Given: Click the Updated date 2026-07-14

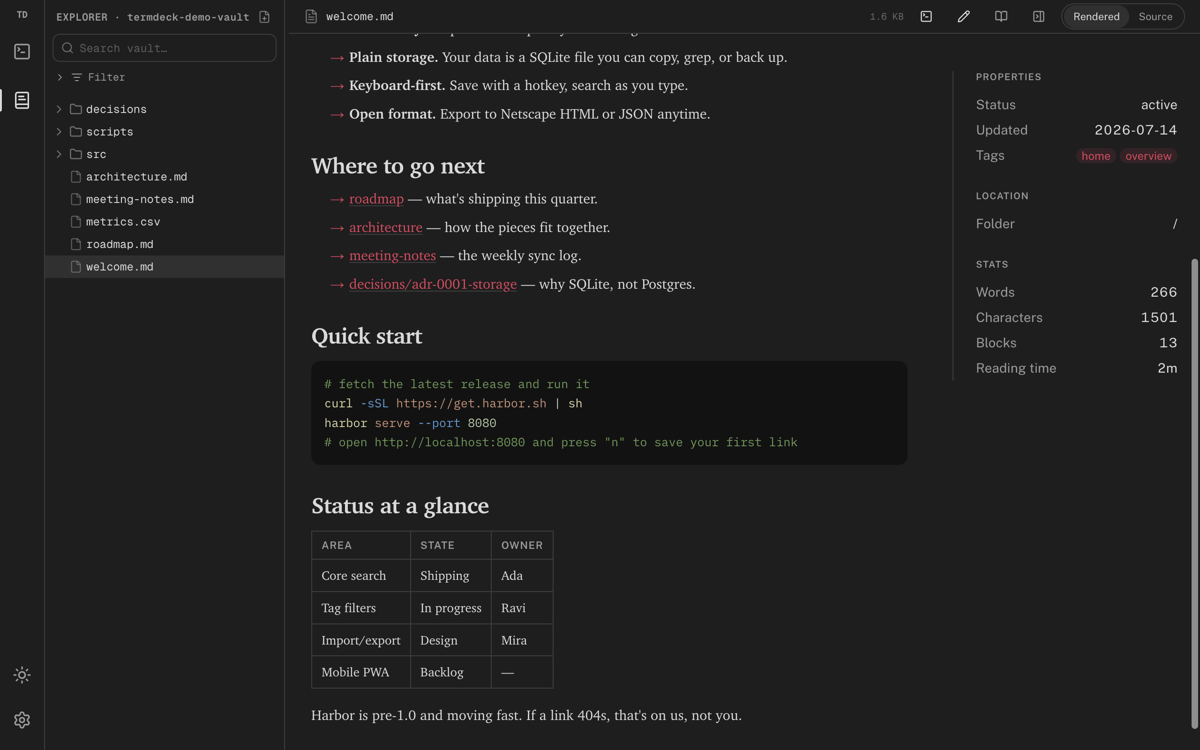Looking at the screenshot, I should pos(1136,130).
